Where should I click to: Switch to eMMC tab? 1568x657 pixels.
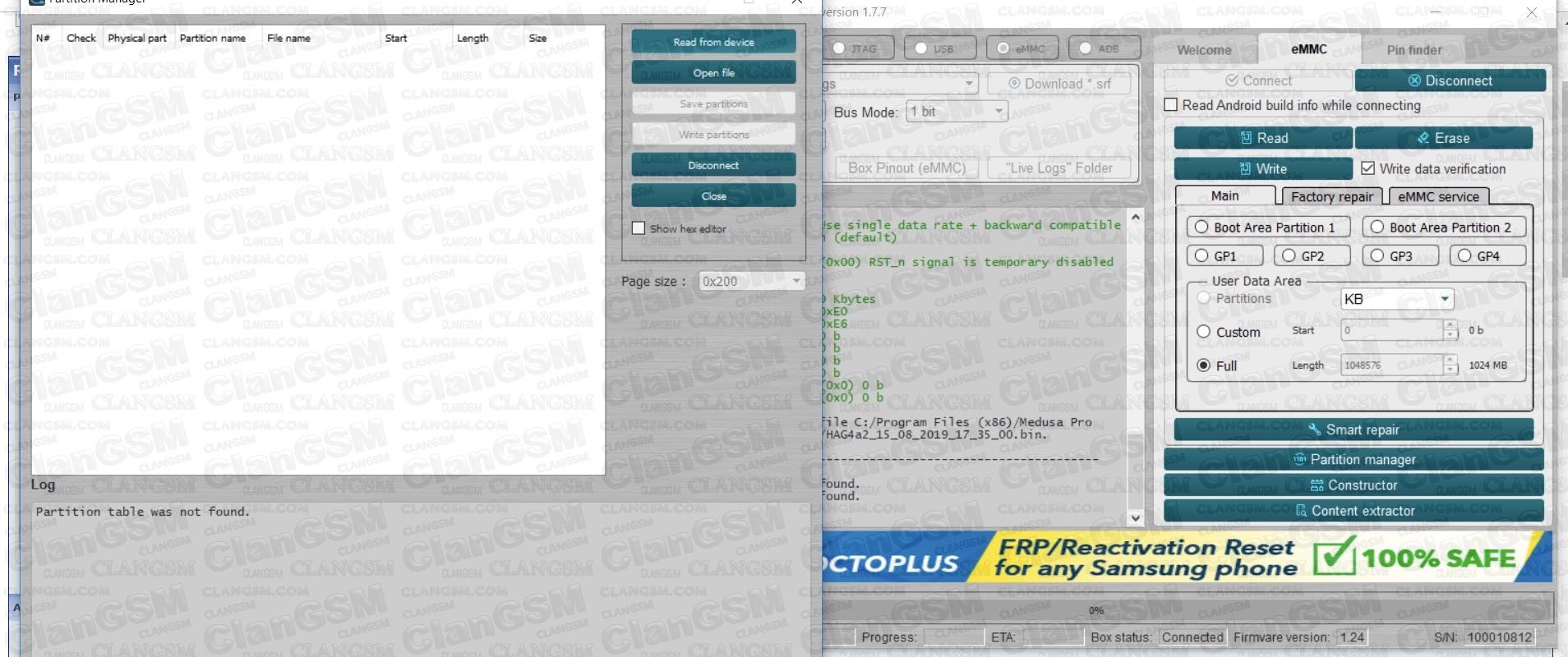coord(1308,49)
